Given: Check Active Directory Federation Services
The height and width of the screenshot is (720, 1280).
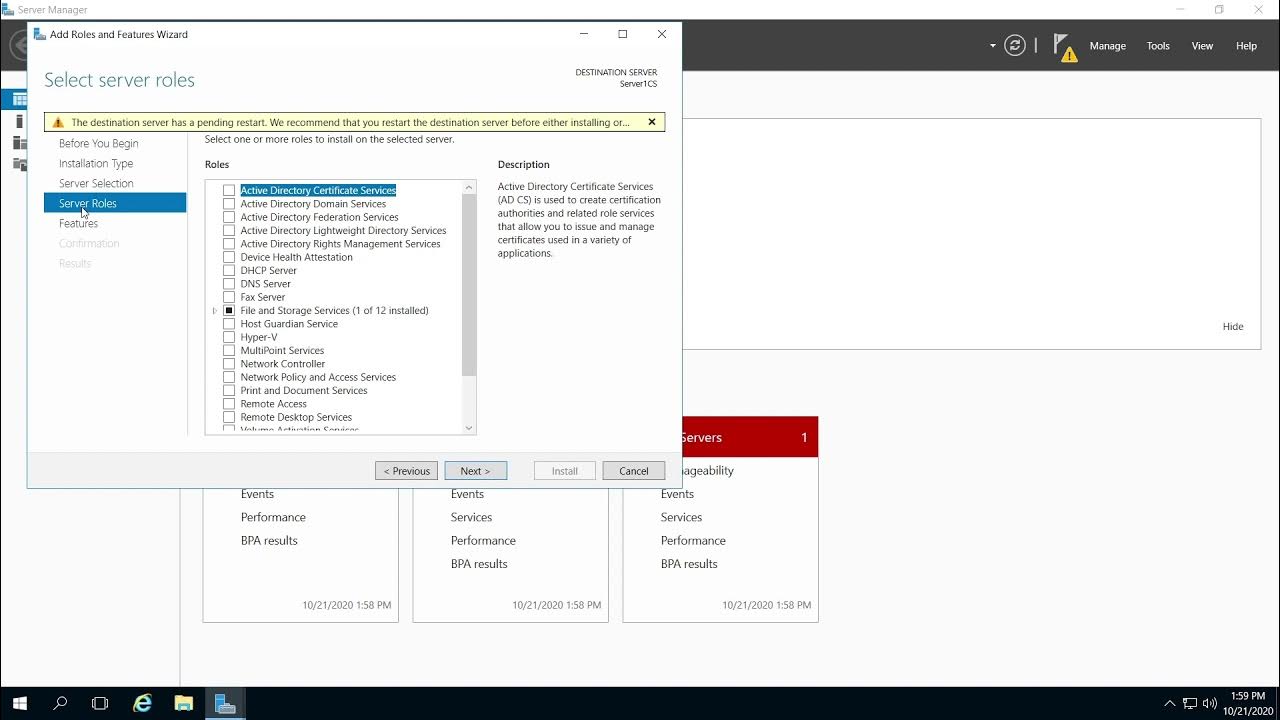Looking at the screenshot, I should (x=229, y=217).
